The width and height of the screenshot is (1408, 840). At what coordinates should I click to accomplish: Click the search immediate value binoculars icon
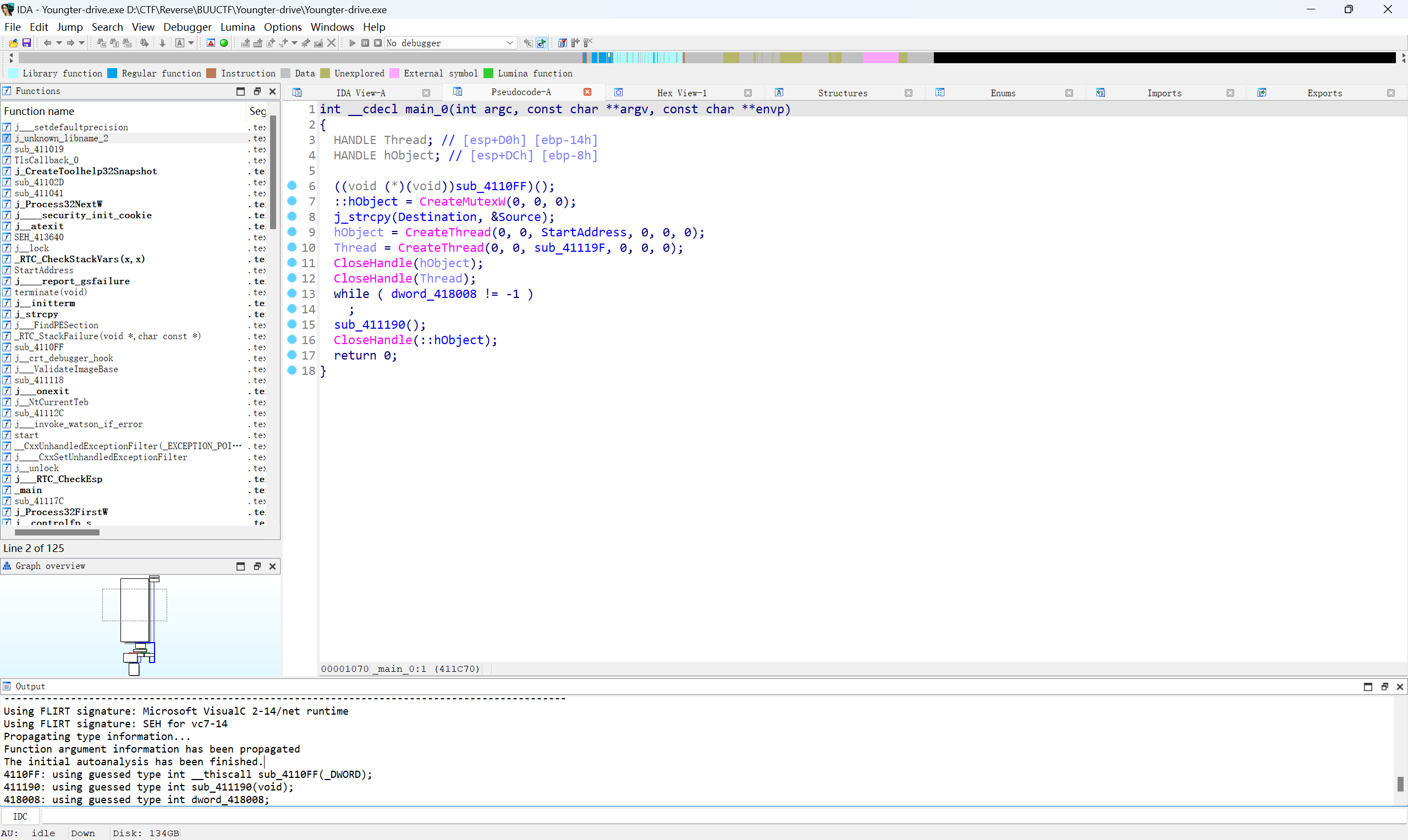102,43
